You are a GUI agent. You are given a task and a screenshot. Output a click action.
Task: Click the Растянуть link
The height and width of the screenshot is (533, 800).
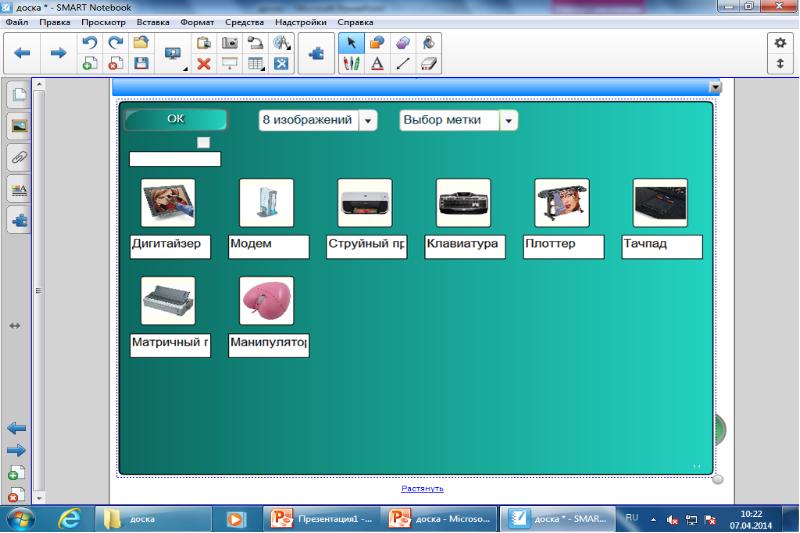tap(422, 489)
